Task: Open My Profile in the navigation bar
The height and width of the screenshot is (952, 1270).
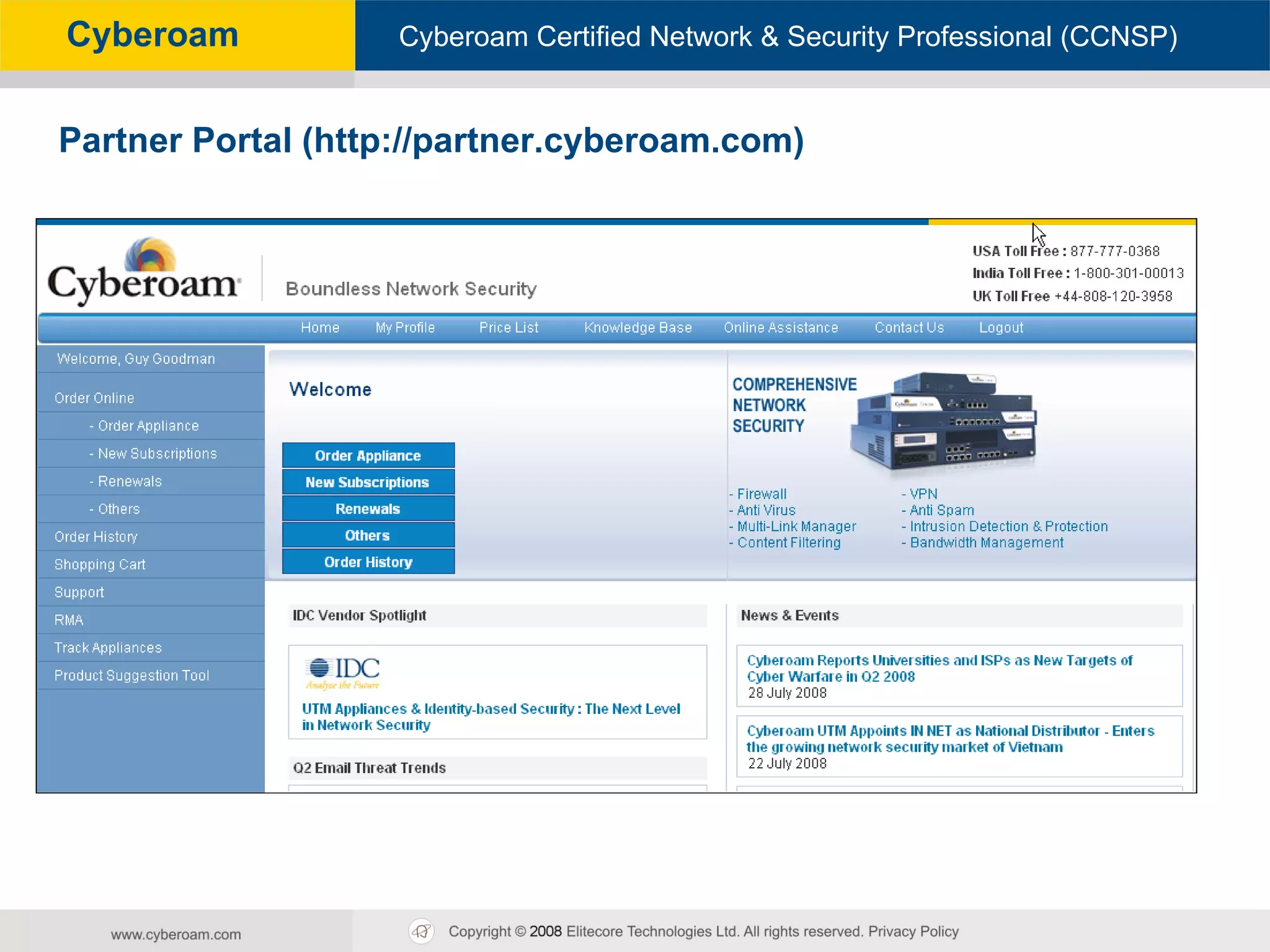Action: coord(405,328)
